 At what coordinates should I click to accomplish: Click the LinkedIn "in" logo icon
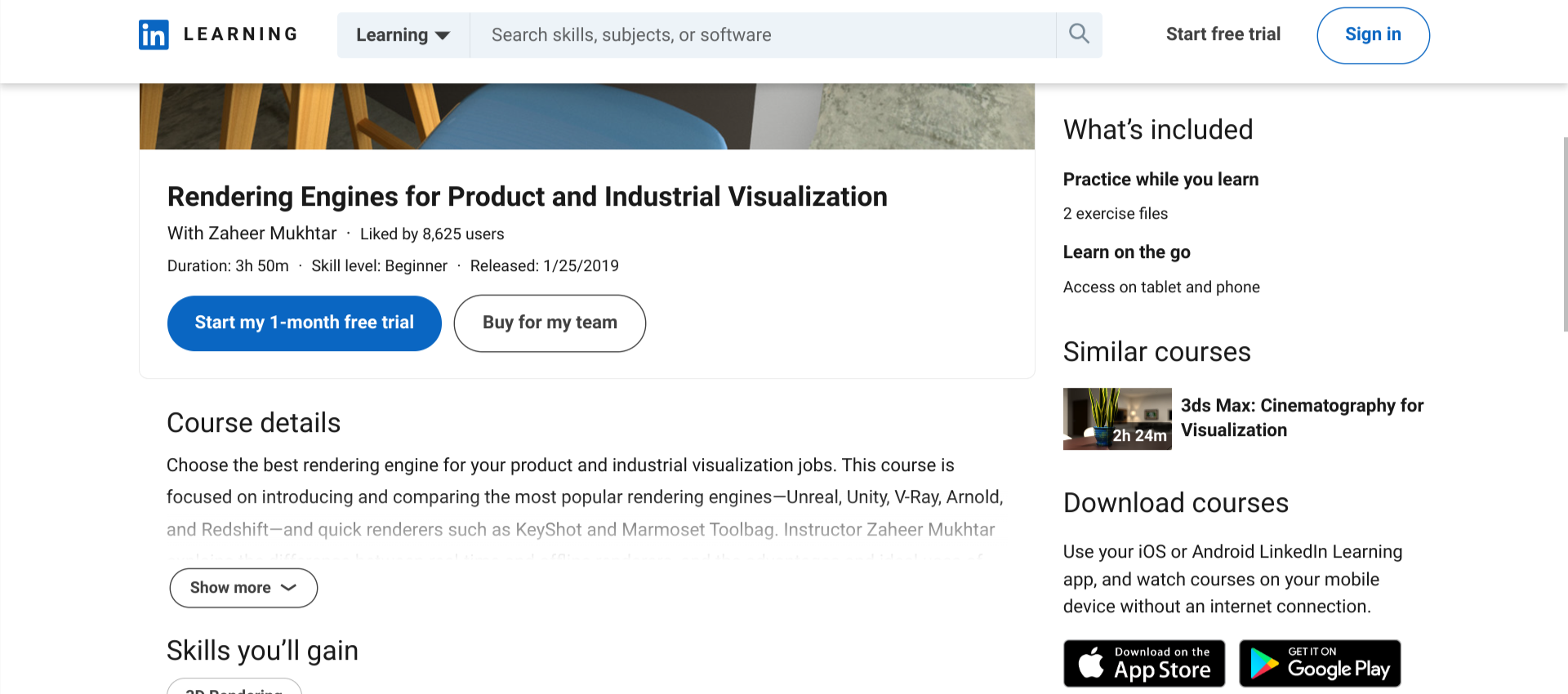coord(154,35)
